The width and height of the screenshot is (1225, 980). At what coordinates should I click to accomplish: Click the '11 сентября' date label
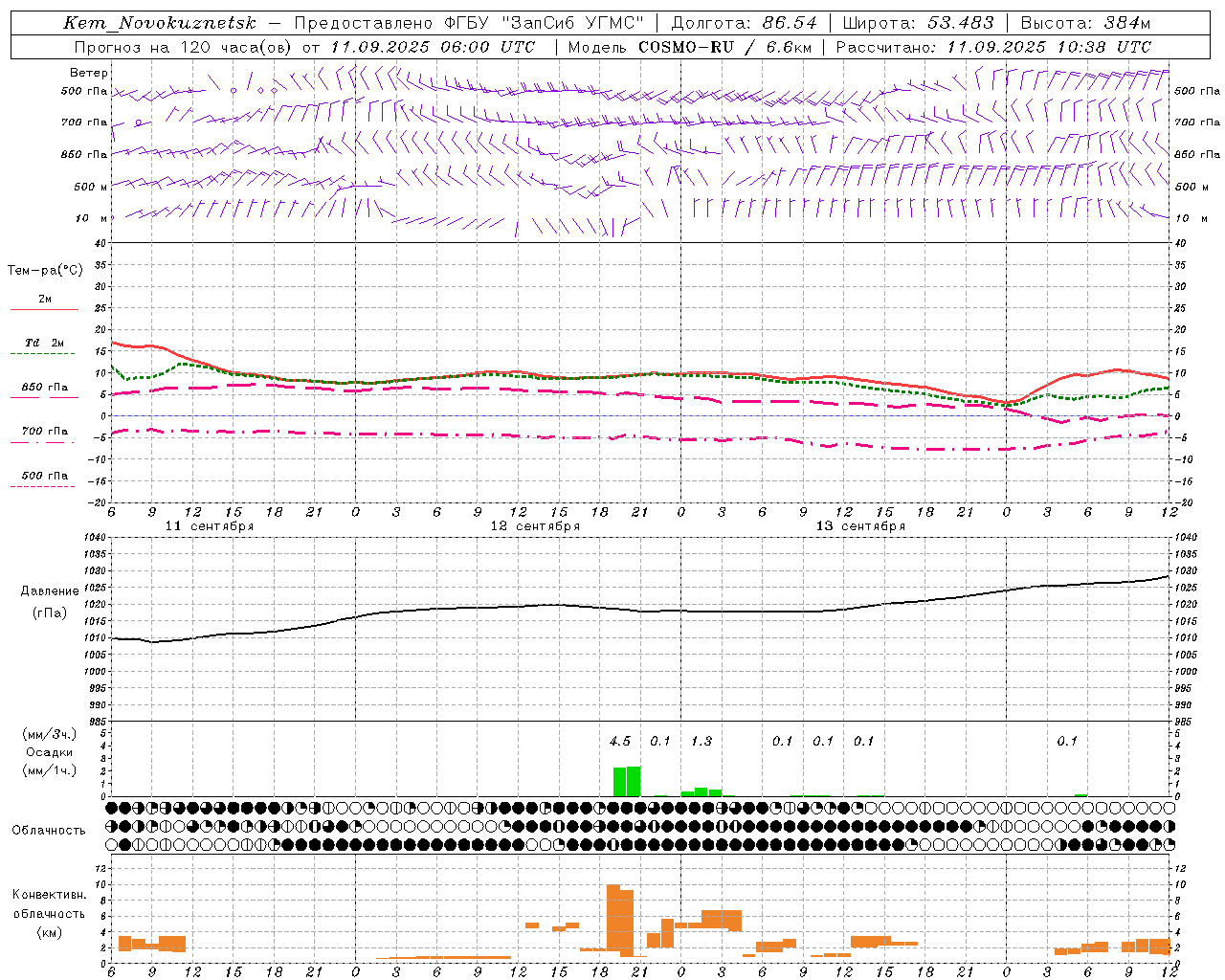coord(210,526)
